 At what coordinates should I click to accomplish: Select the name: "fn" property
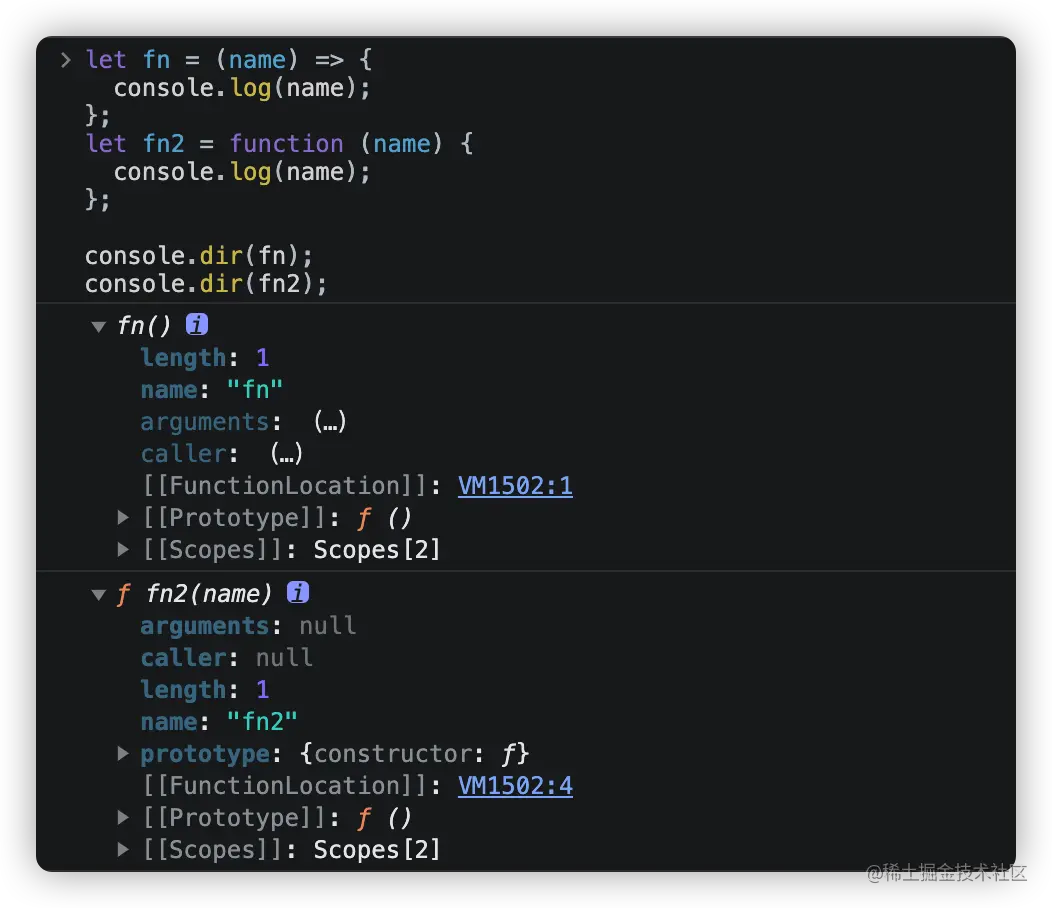211,390
